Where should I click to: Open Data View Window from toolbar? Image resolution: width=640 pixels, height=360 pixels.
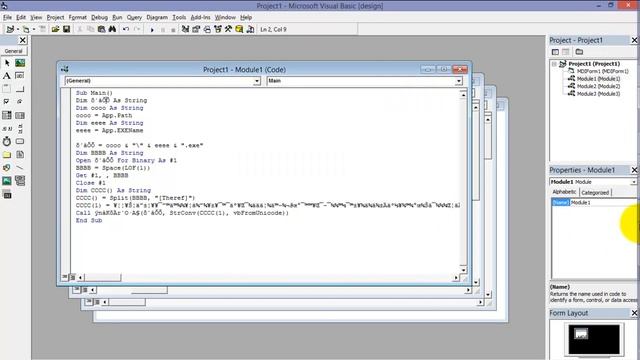pos(239,29)
